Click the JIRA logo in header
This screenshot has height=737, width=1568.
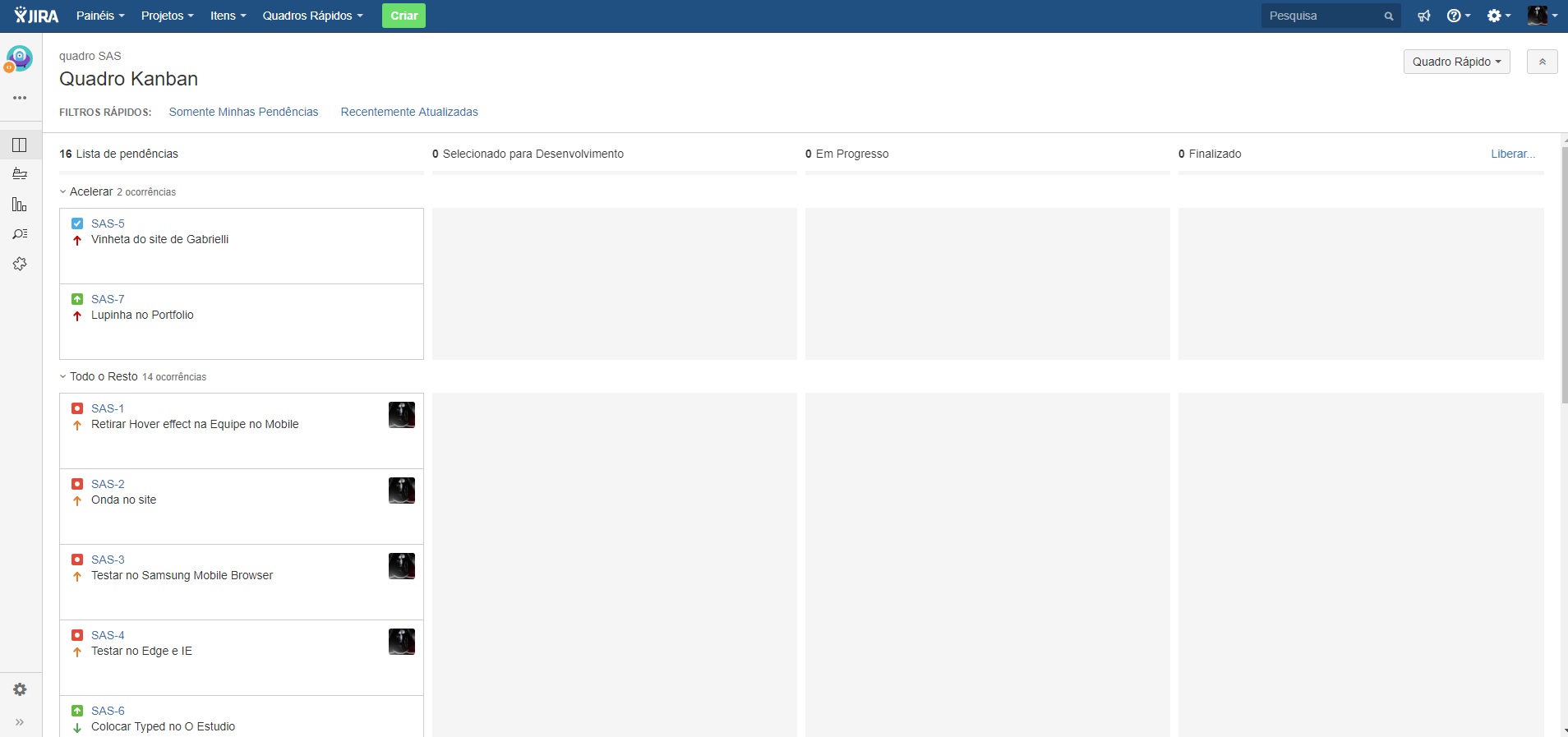point(36,16)
